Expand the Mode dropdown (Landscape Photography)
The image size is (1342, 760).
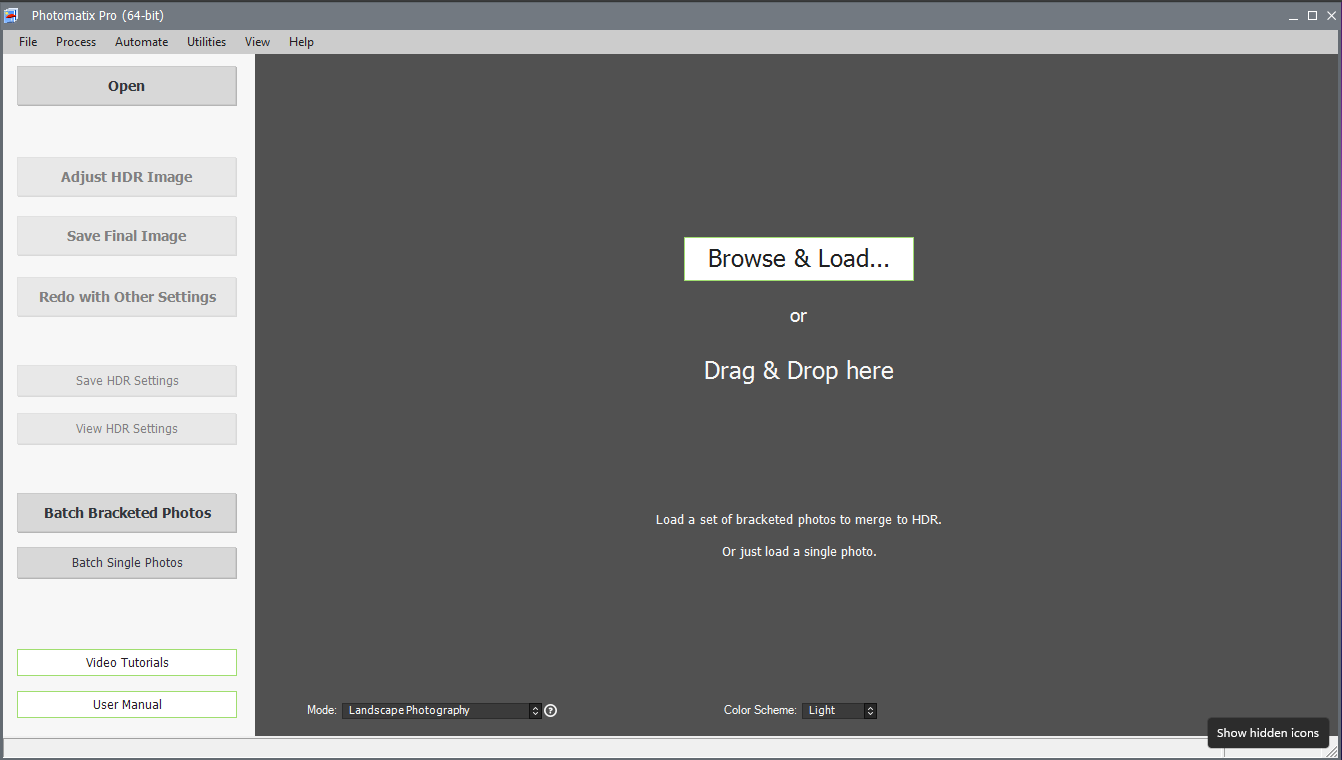click(442, 711)
